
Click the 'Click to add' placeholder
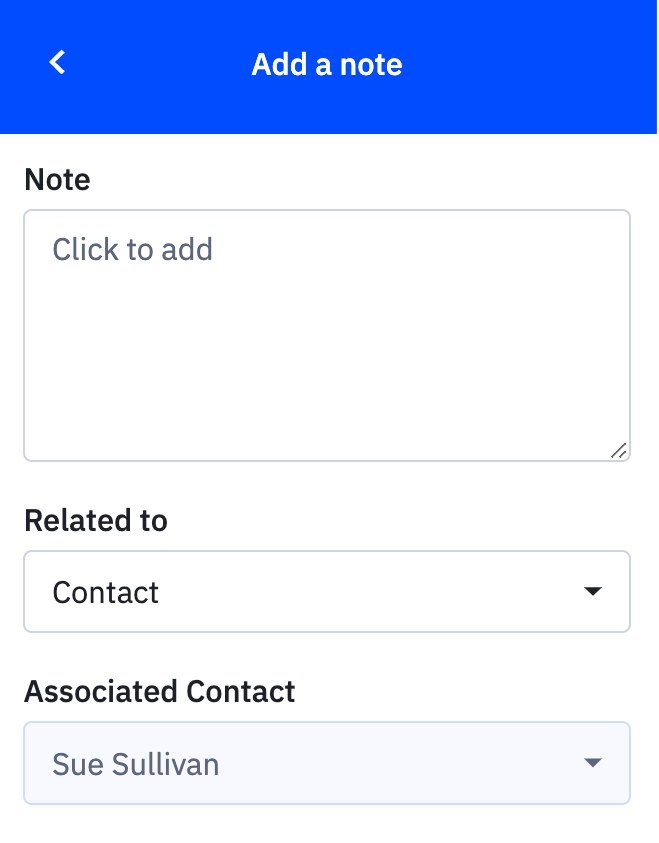click(x=133, y=249)
